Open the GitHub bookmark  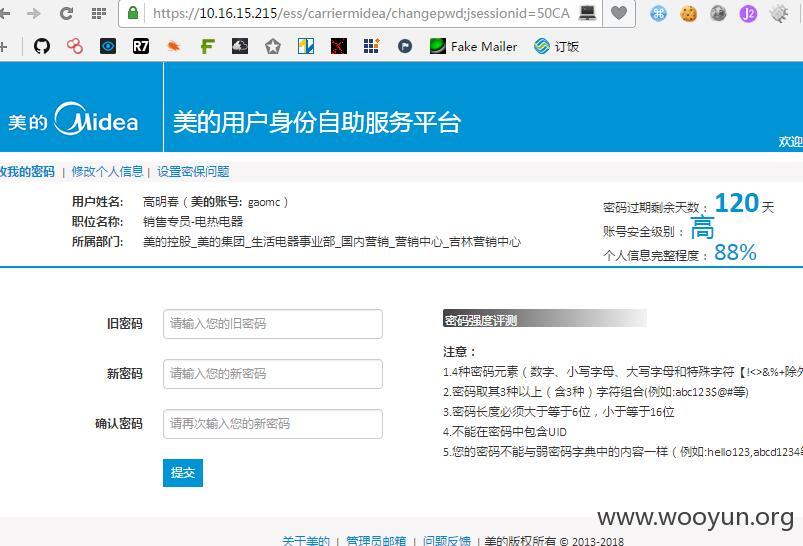click(x=42, y=47)
